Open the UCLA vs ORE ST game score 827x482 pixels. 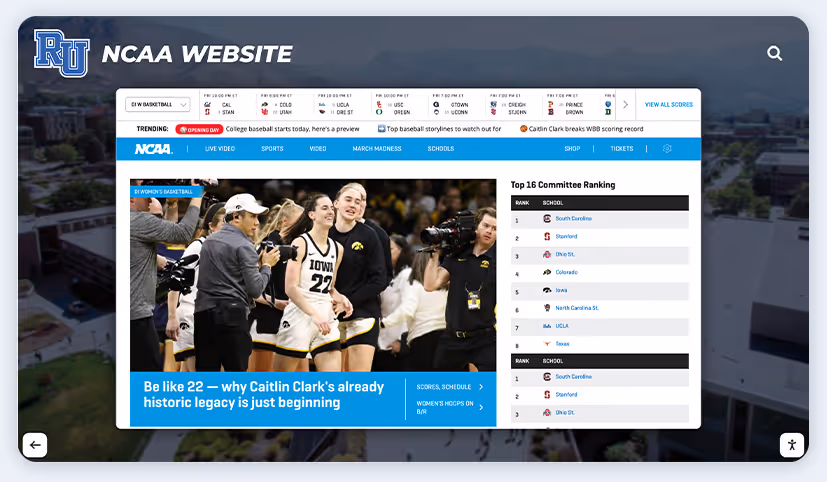[342, 105]
